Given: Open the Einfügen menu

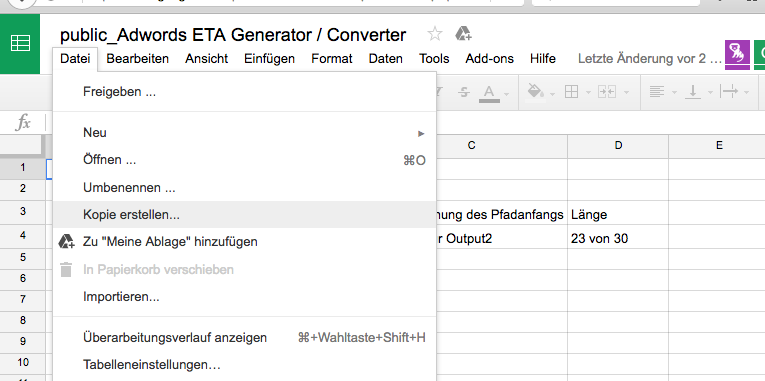Looking at the screenshot, I should (x=269, y=59).
